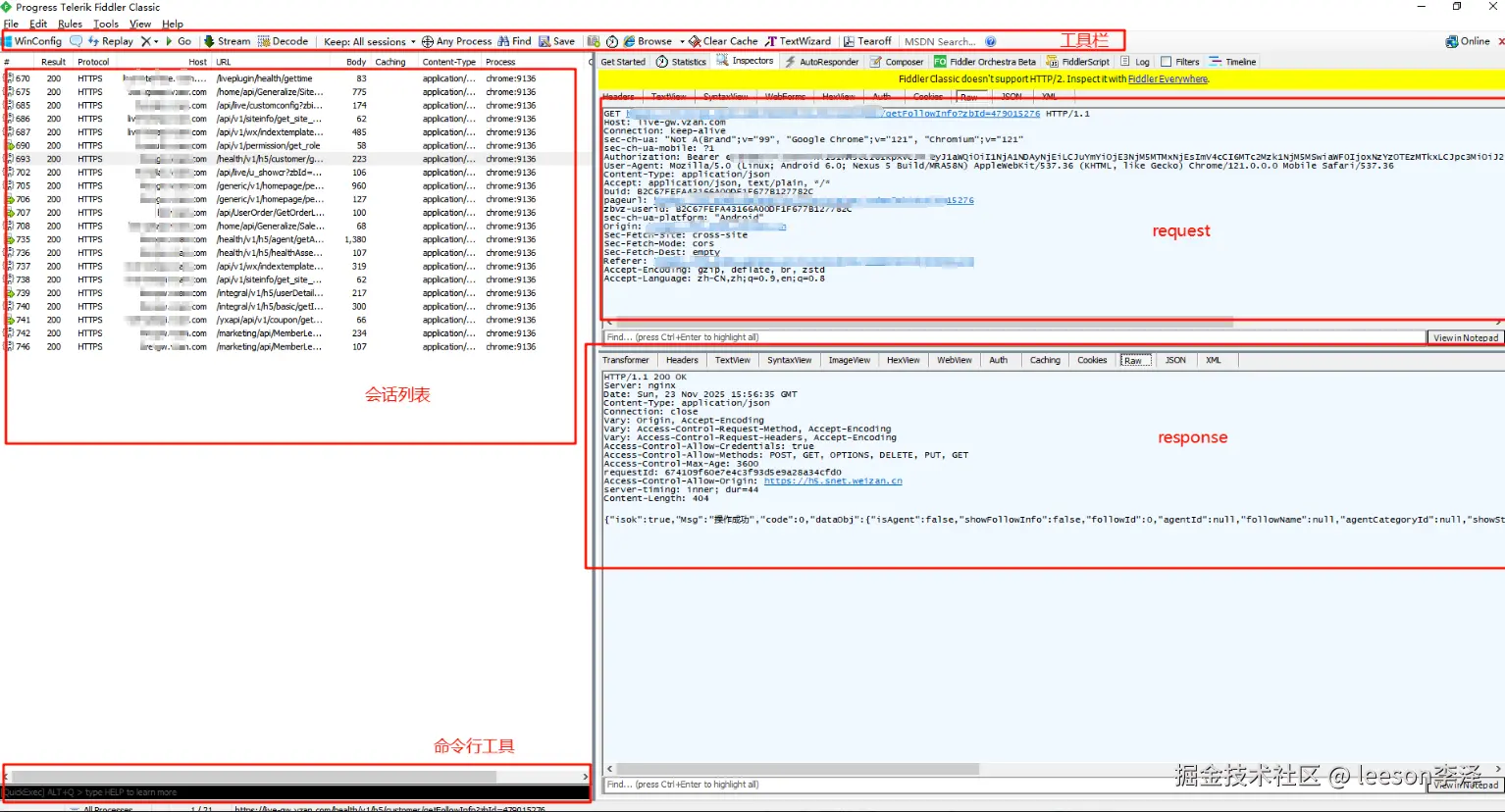Select response Headers tab

click(682, 360)
